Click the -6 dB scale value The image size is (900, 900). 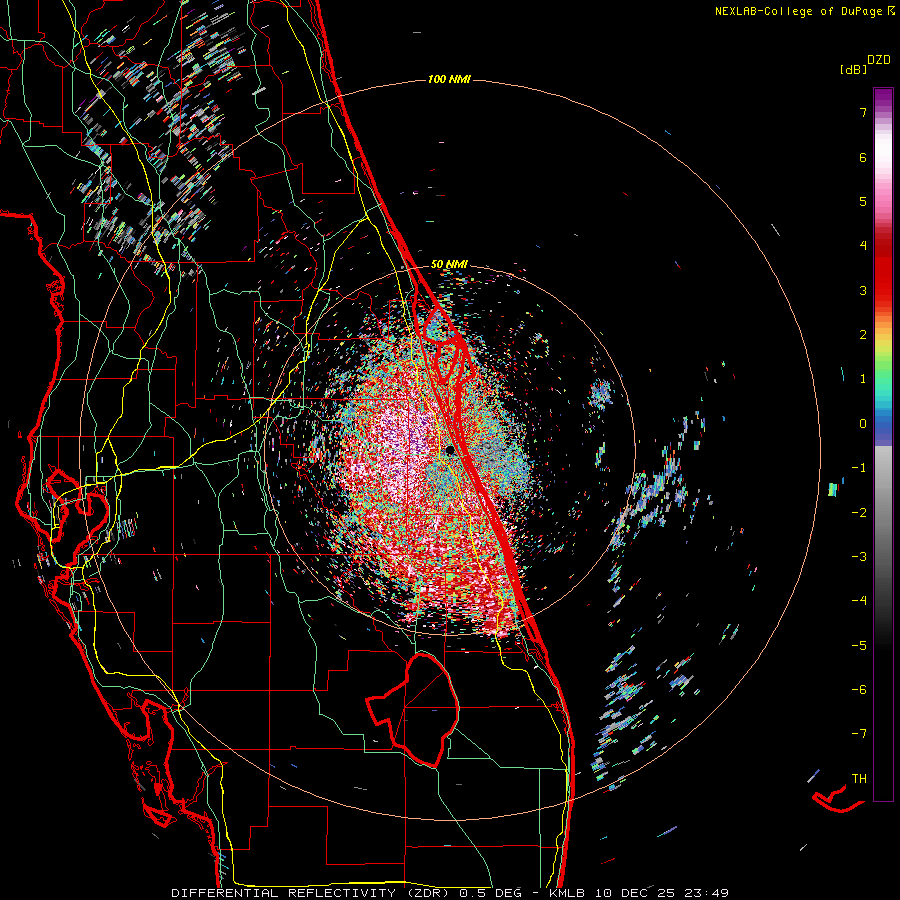859,690
